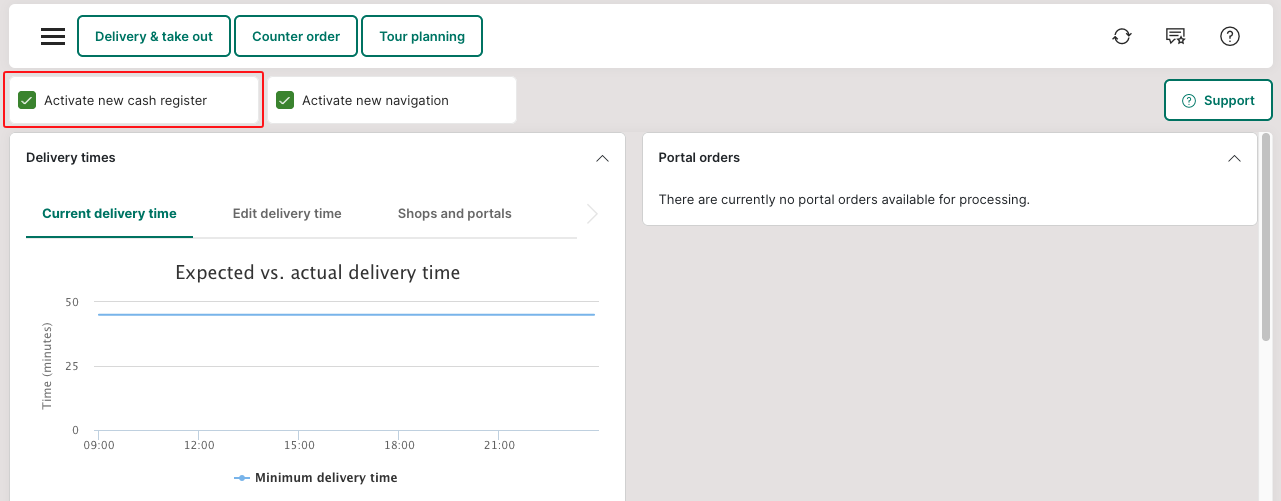This screenshot has width=1281, height=501.
Task: Open the Shops and portals tab
Action: (x=454, y=213)
